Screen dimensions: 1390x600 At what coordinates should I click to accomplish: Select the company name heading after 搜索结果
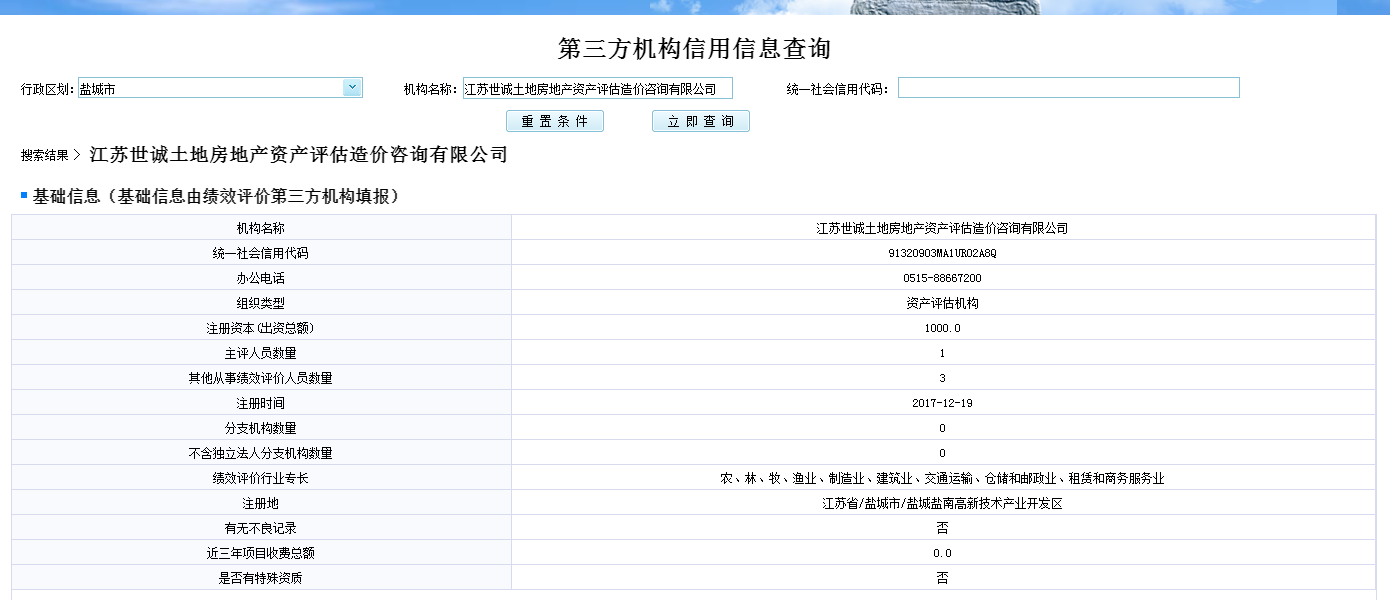point(299,155)
